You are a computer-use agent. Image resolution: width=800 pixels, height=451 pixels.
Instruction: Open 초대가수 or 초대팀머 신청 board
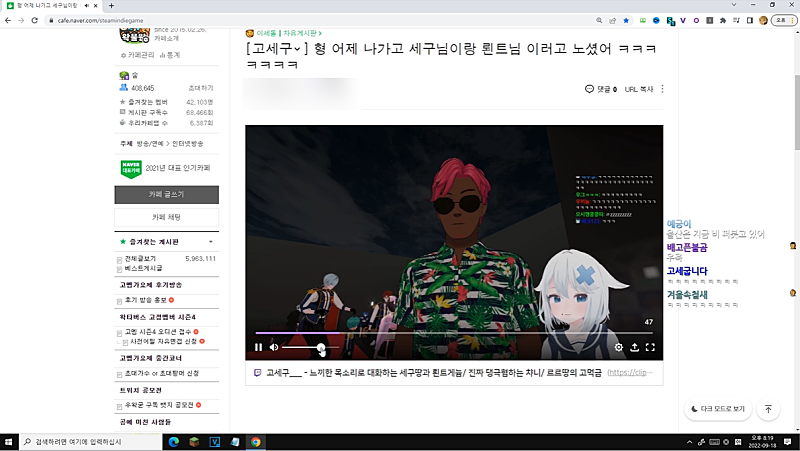coord(162,373)
